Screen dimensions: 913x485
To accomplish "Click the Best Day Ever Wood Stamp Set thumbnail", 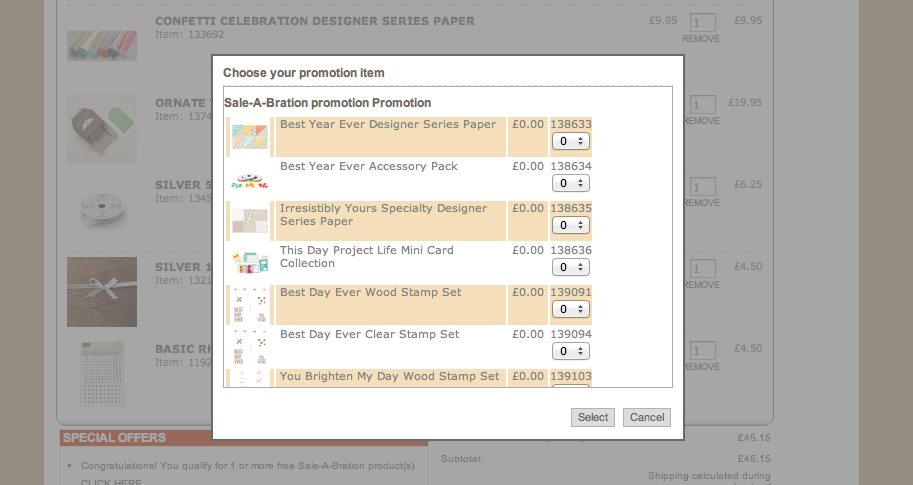I will pyautogui.click(x=250, y=305).
